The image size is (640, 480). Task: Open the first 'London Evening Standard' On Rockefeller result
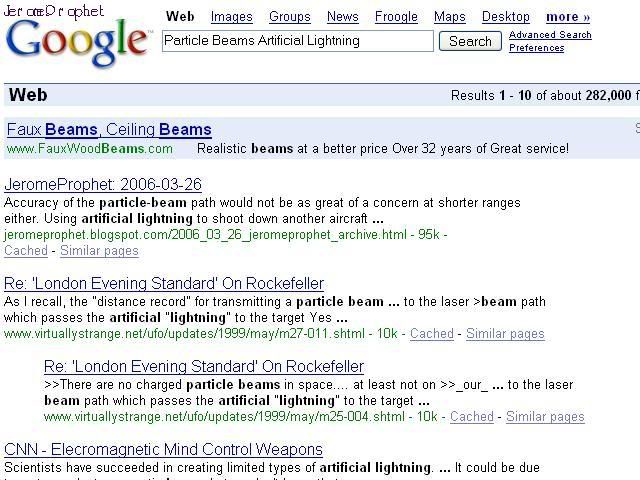click(x=164, y=283)
